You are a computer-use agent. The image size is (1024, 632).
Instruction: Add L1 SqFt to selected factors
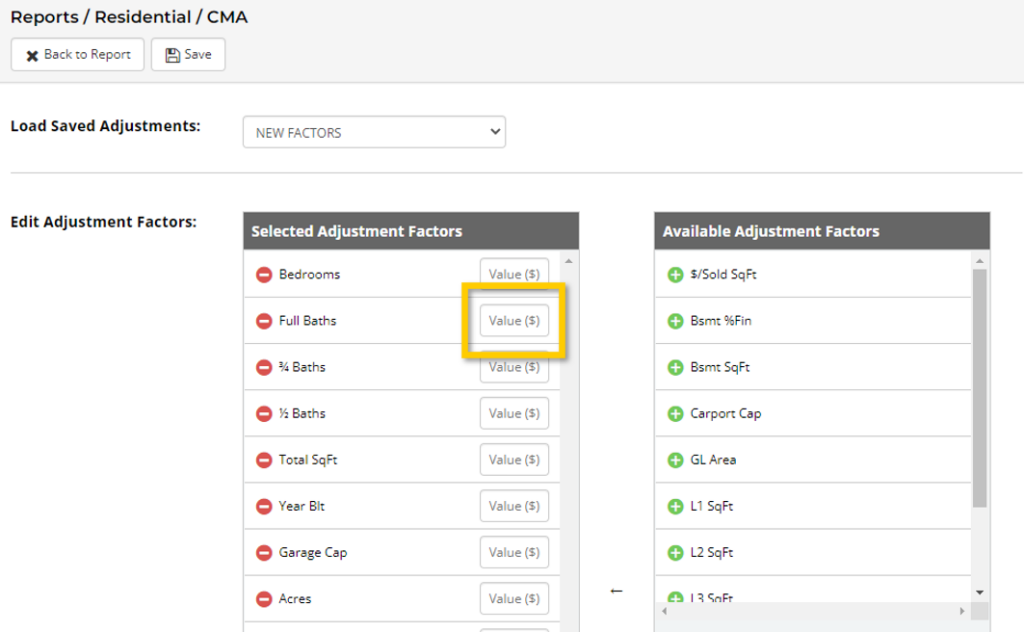tap(675, 507)
